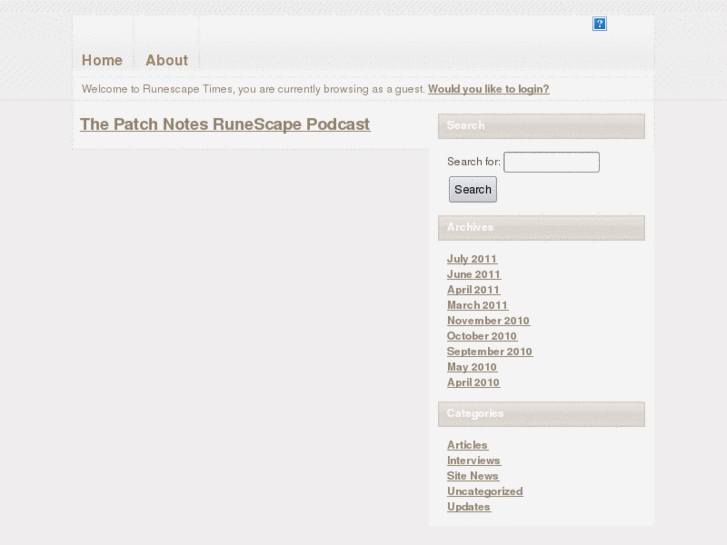Open the November 2010 archive
Image resolution: width=727 pixels, height=545 pixels.
point(488,321)
